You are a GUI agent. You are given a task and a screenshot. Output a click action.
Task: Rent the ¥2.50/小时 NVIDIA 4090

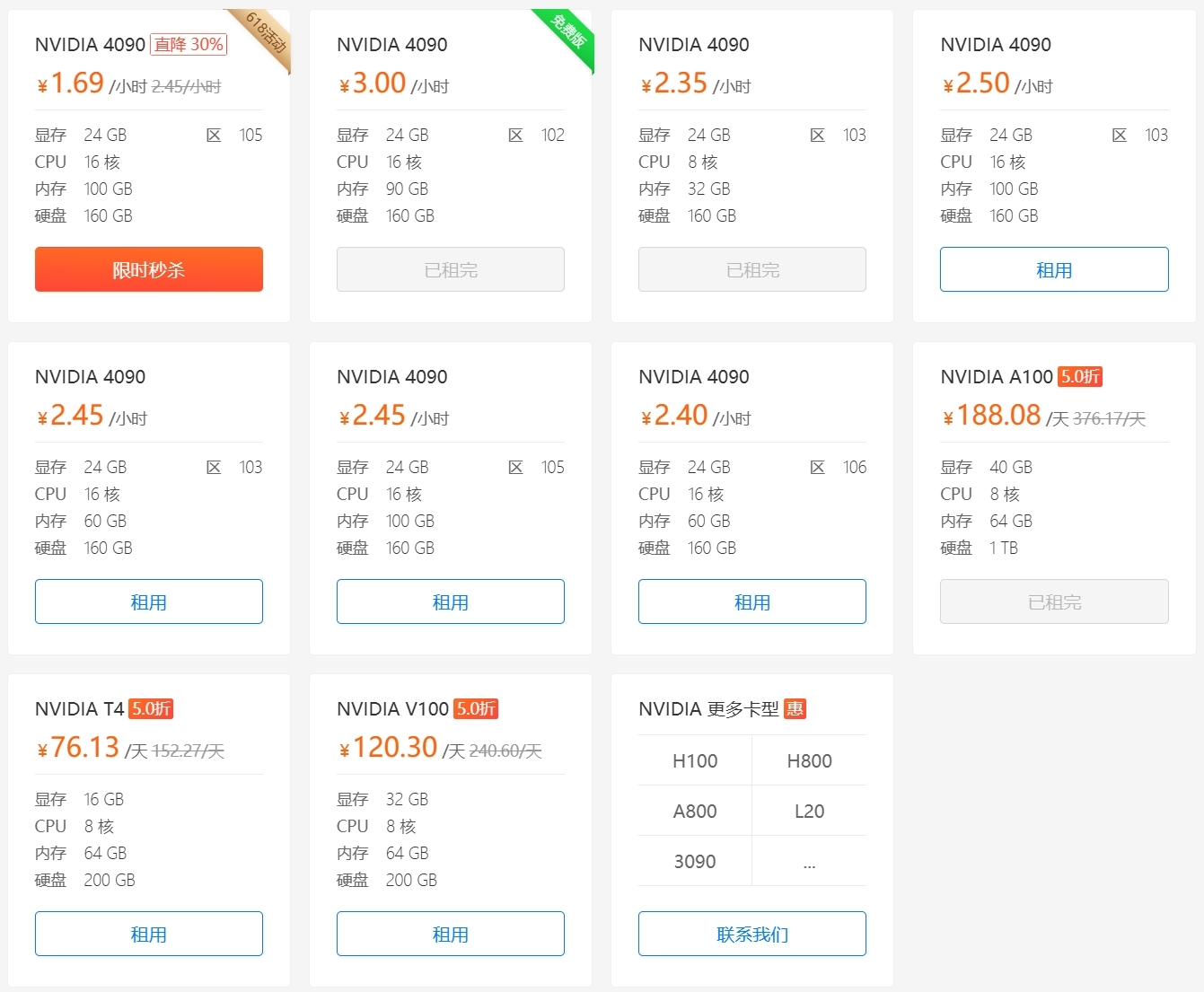(x=1054, y=269)
